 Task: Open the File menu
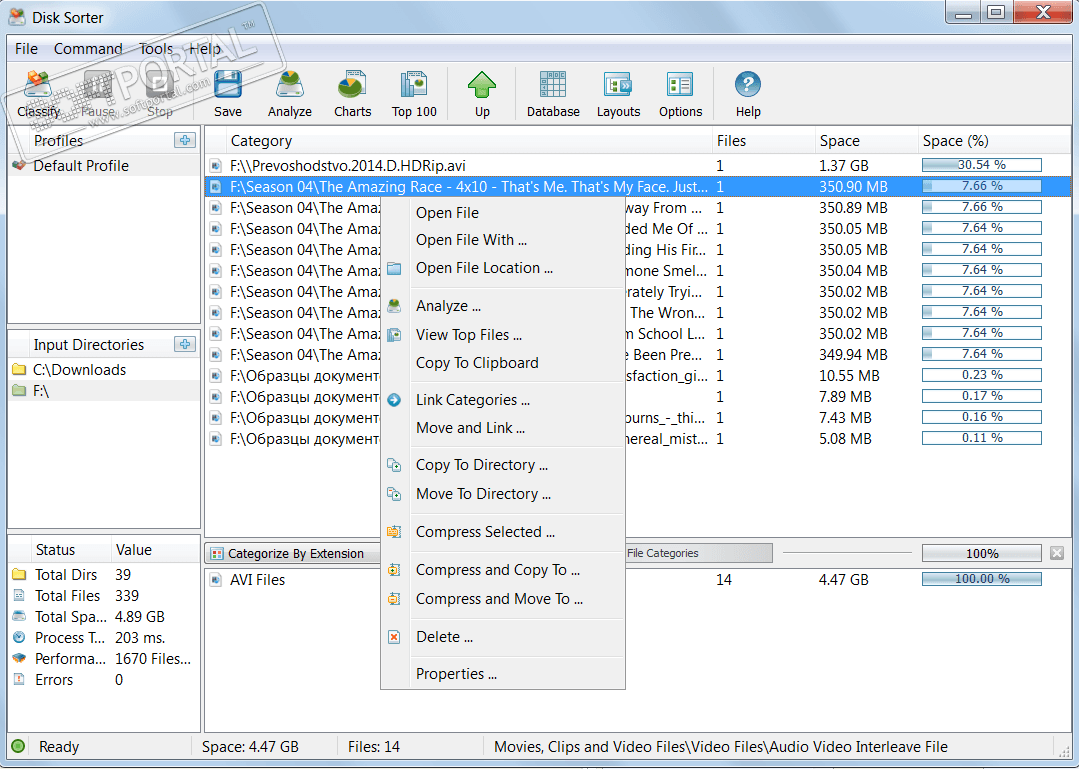pos(26,49)
